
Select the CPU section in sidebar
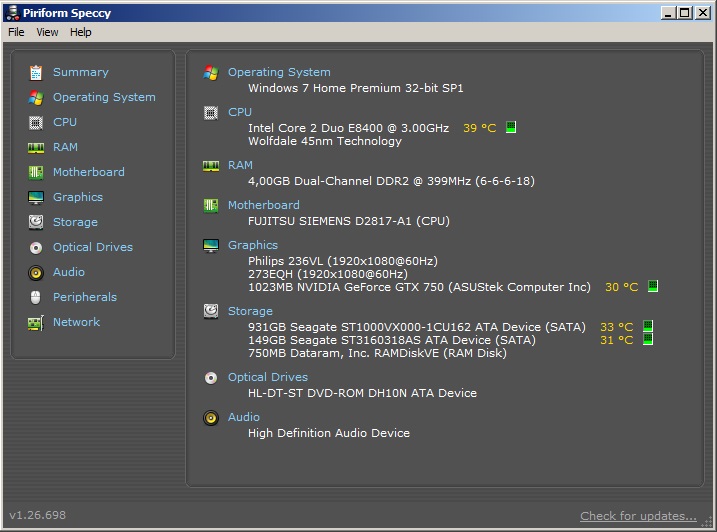point(65,122)
